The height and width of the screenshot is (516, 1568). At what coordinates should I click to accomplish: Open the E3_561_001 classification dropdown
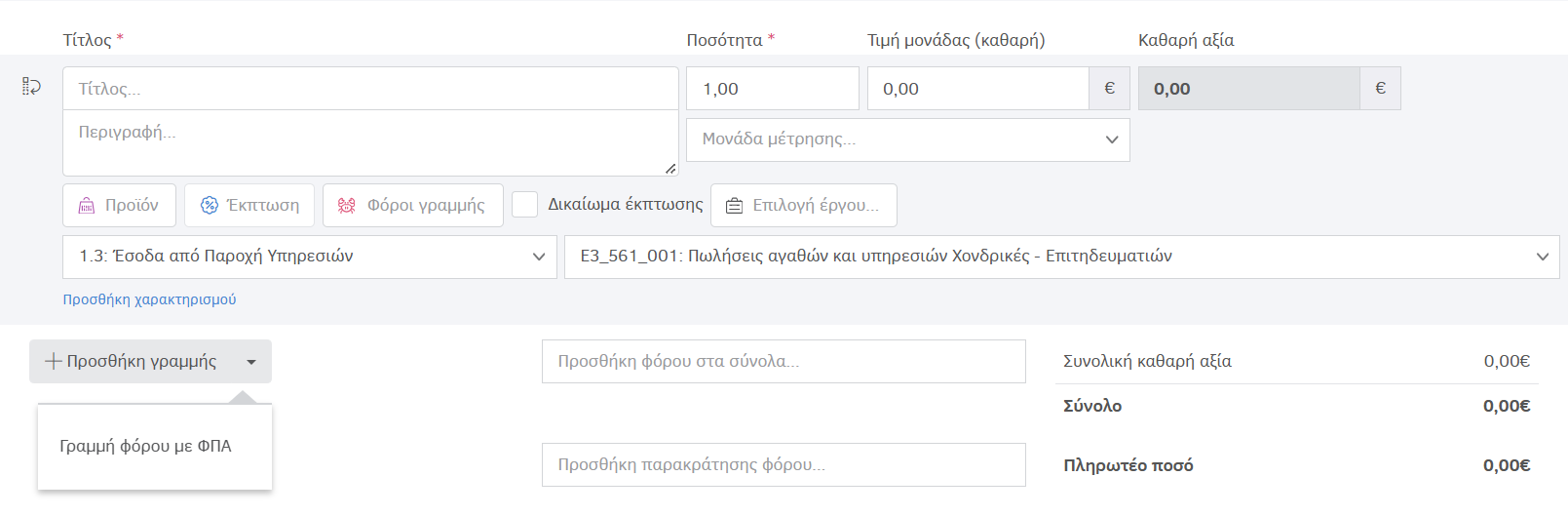pyautogui.click(x=1062, y=257)
